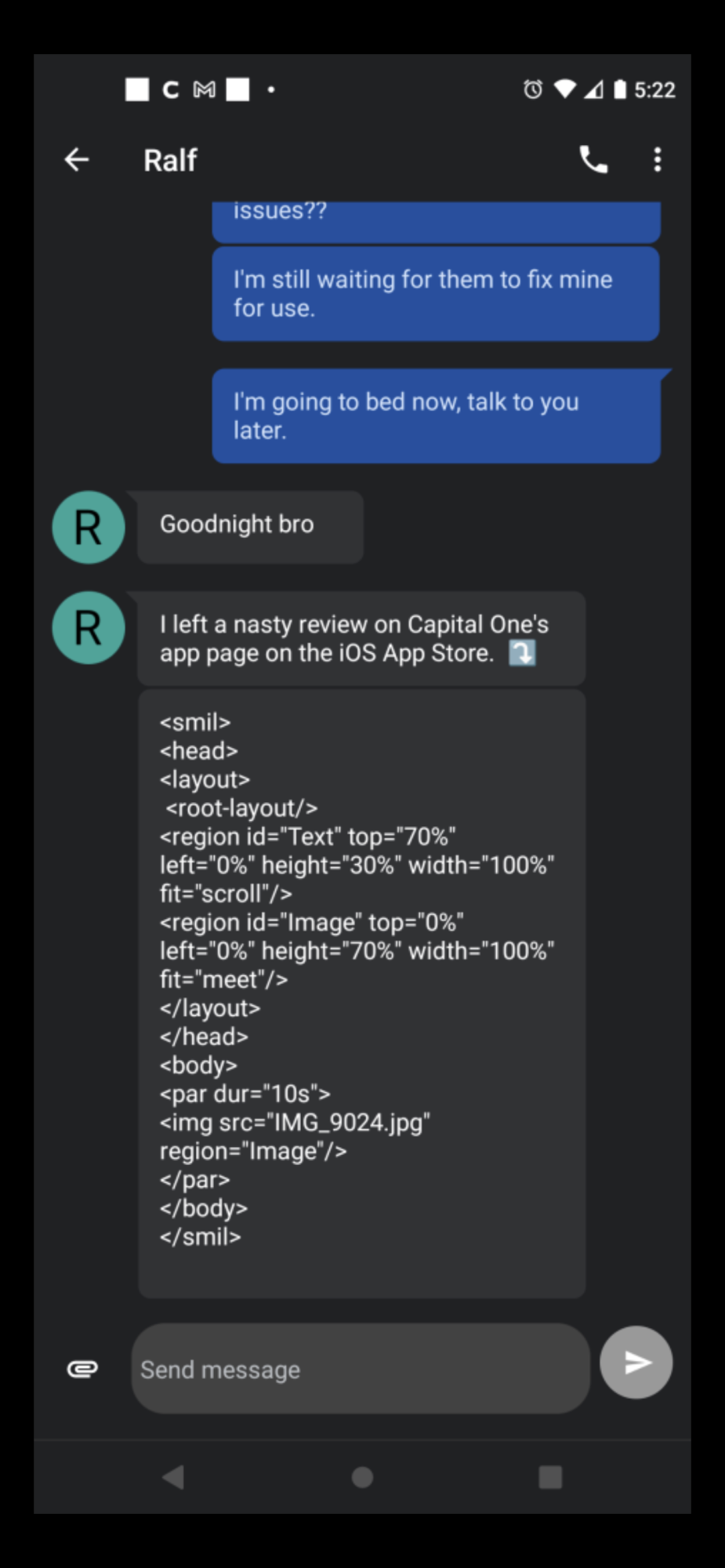This screenshot has width=725, height=1568.
Task: Tap the Android home navigation button
Action: pos(362,1477)
